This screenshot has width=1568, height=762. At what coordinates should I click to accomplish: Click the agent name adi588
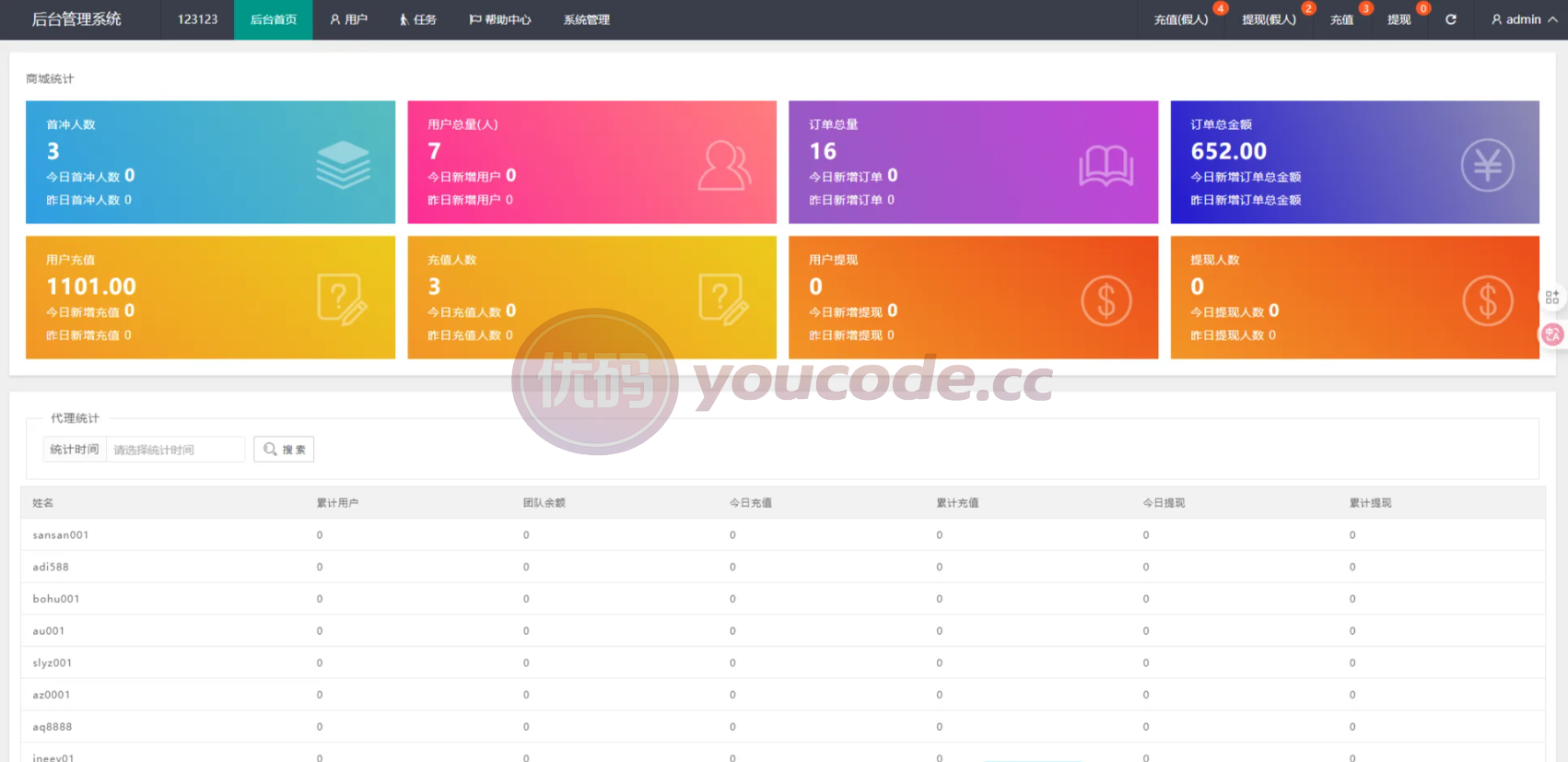(x=51, y=567)
